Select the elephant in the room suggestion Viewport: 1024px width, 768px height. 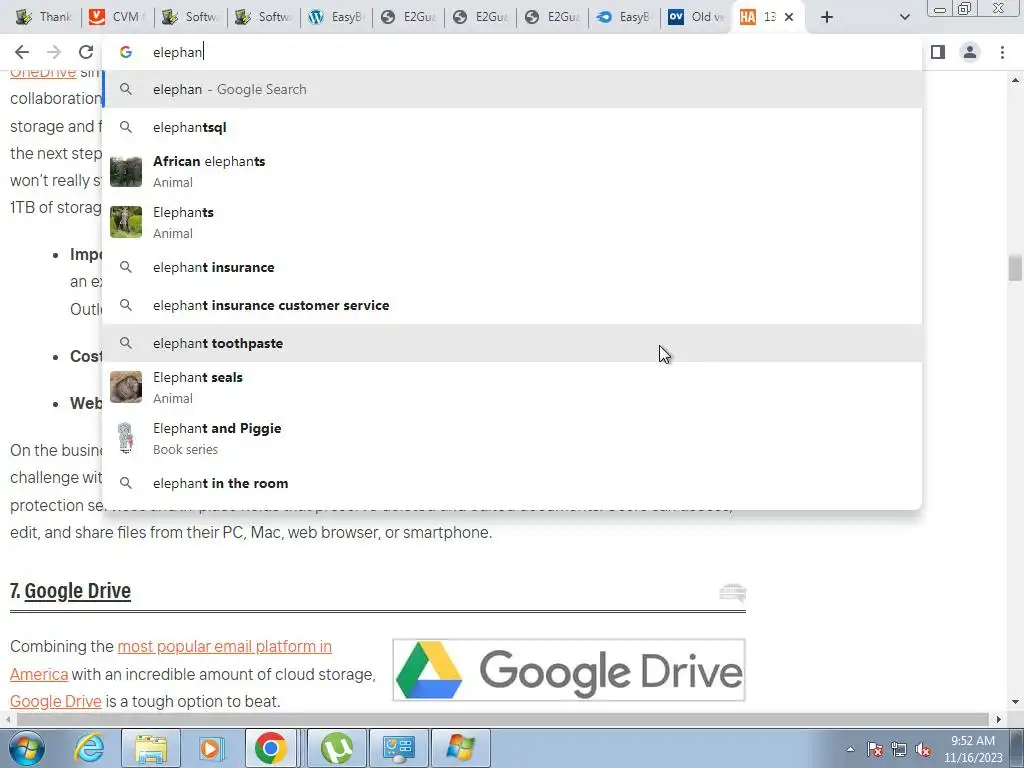pyautogui.click(x=512, y=483)
